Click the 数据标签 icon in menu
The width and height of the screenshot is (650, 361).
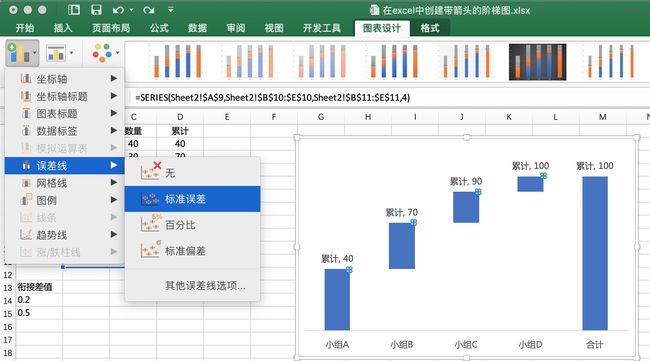click(26, 131)
